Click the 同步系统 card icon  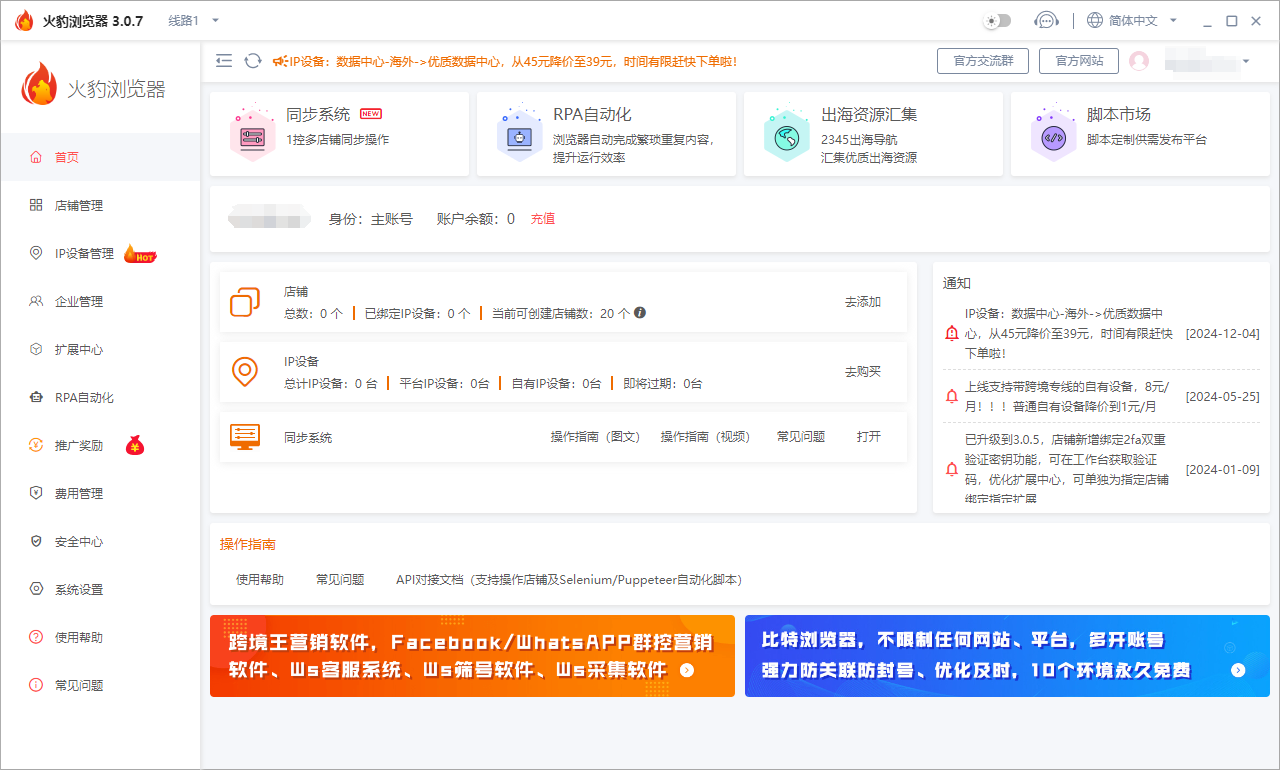pos(252,136)
